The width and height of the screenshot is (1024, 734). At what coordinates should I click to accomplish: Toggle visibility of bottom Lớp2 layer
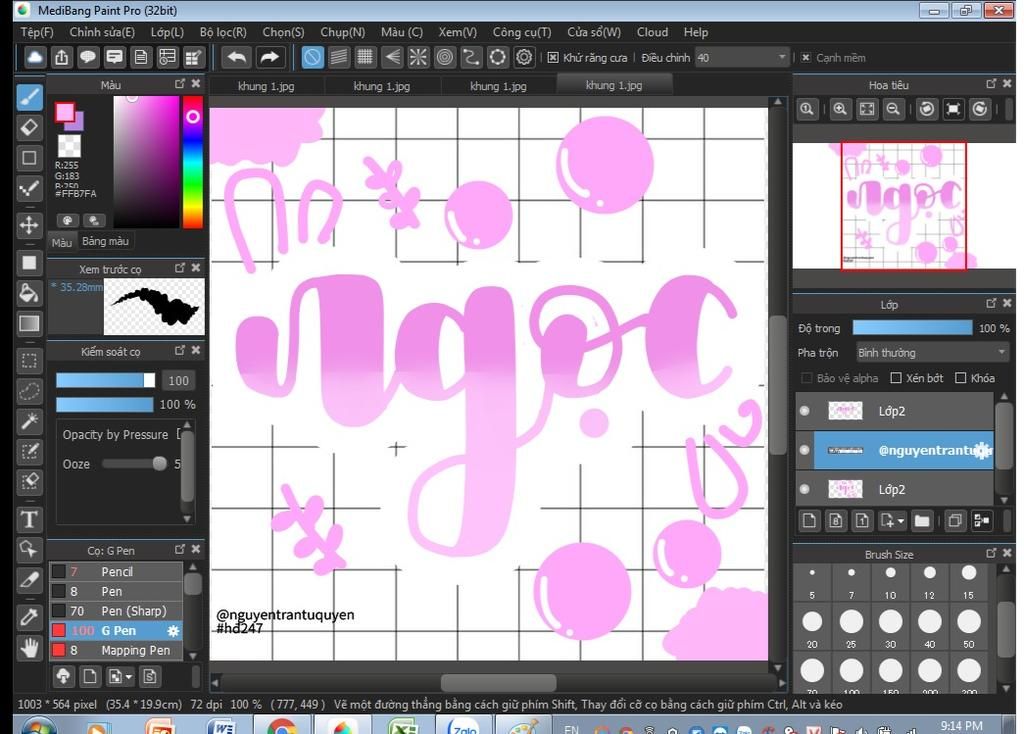[x=805, y=489]
